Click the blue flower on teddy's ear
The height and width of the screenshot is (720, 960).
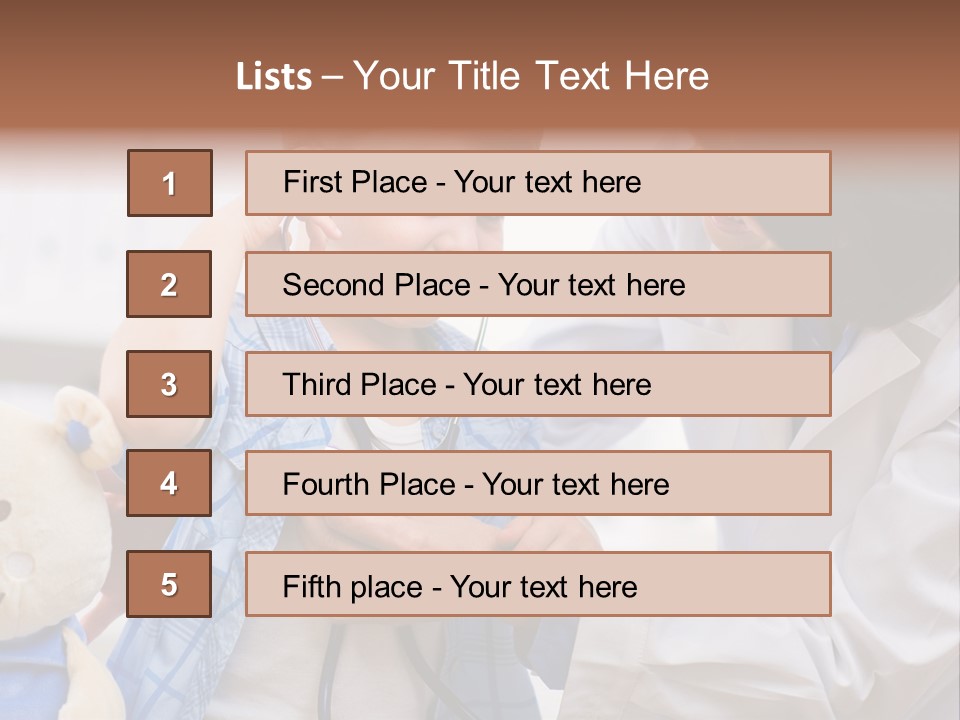78,435
